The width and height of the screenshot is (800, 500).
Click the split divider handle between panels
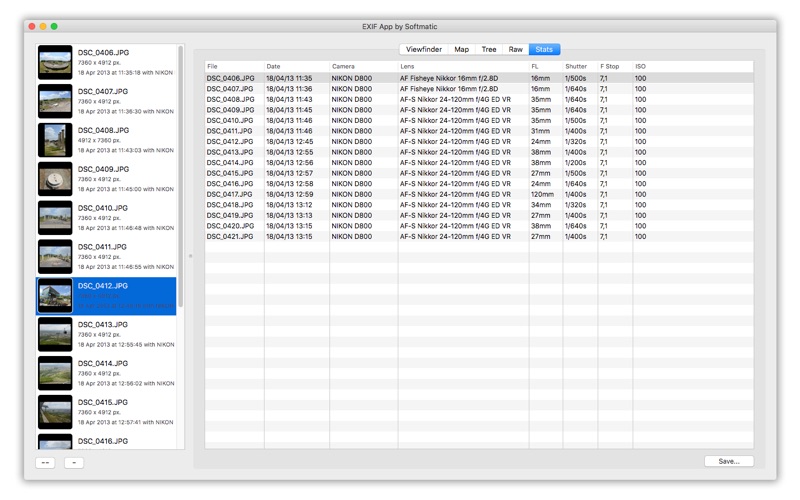[190, 256]
